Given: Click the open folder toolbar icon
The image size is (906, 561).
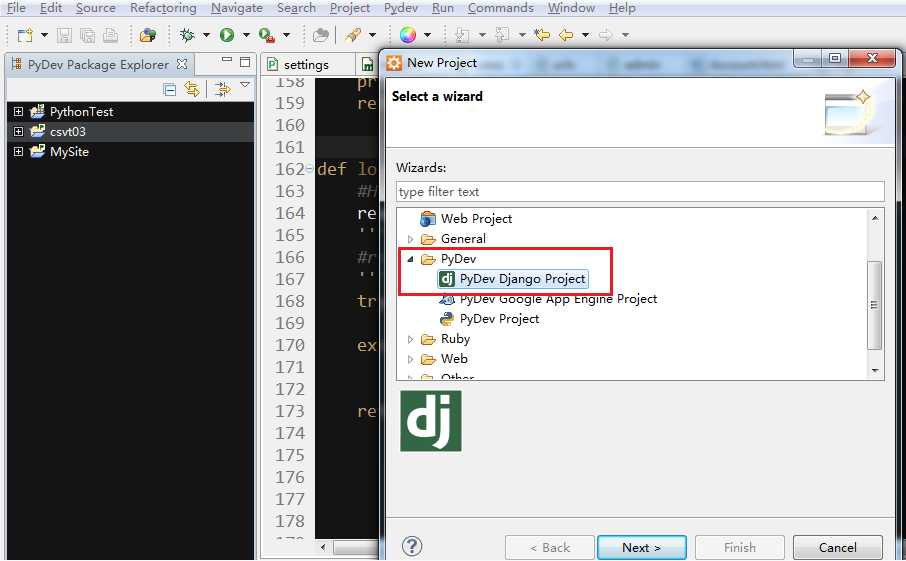Looking at the screenshot, I should 148,35.
